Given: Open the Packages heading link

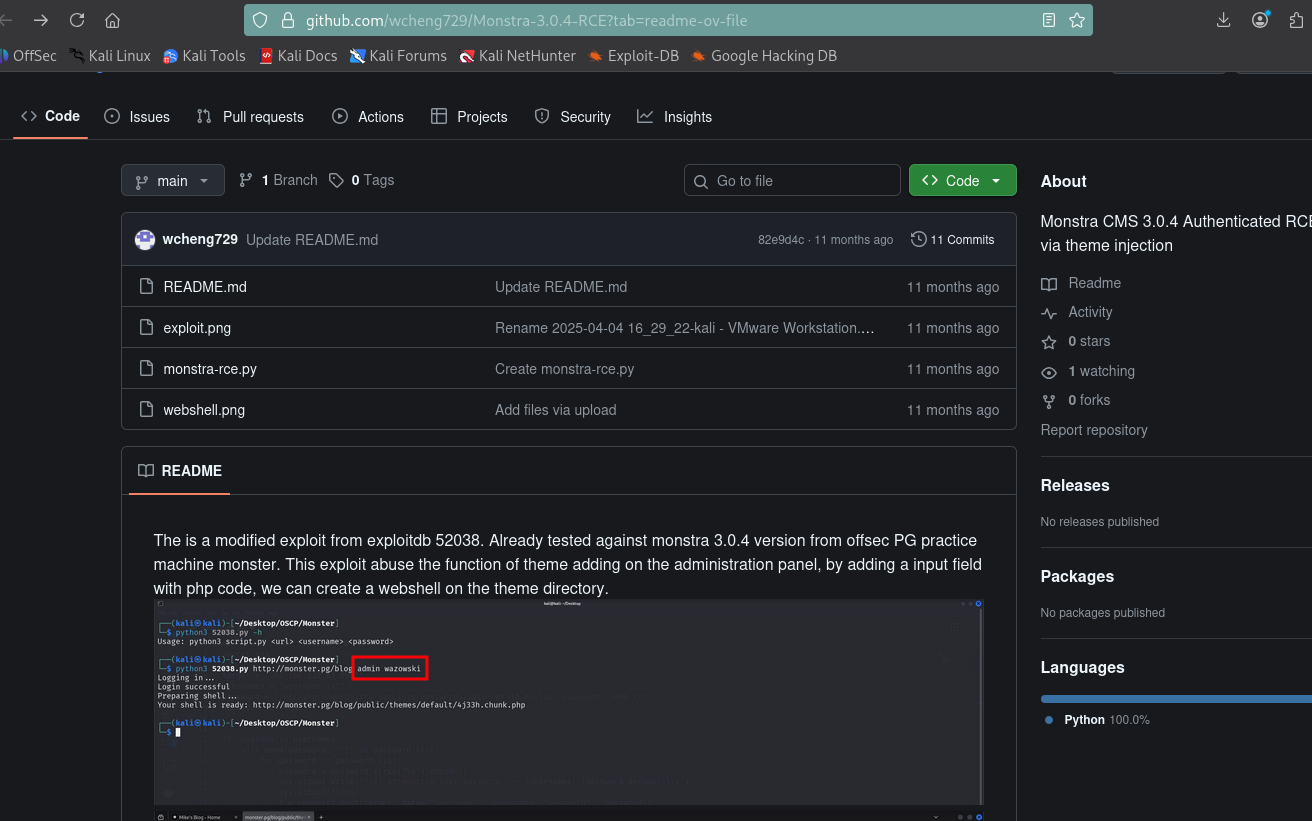Looking at the screenshot, I should click(x=1077, y=576).
